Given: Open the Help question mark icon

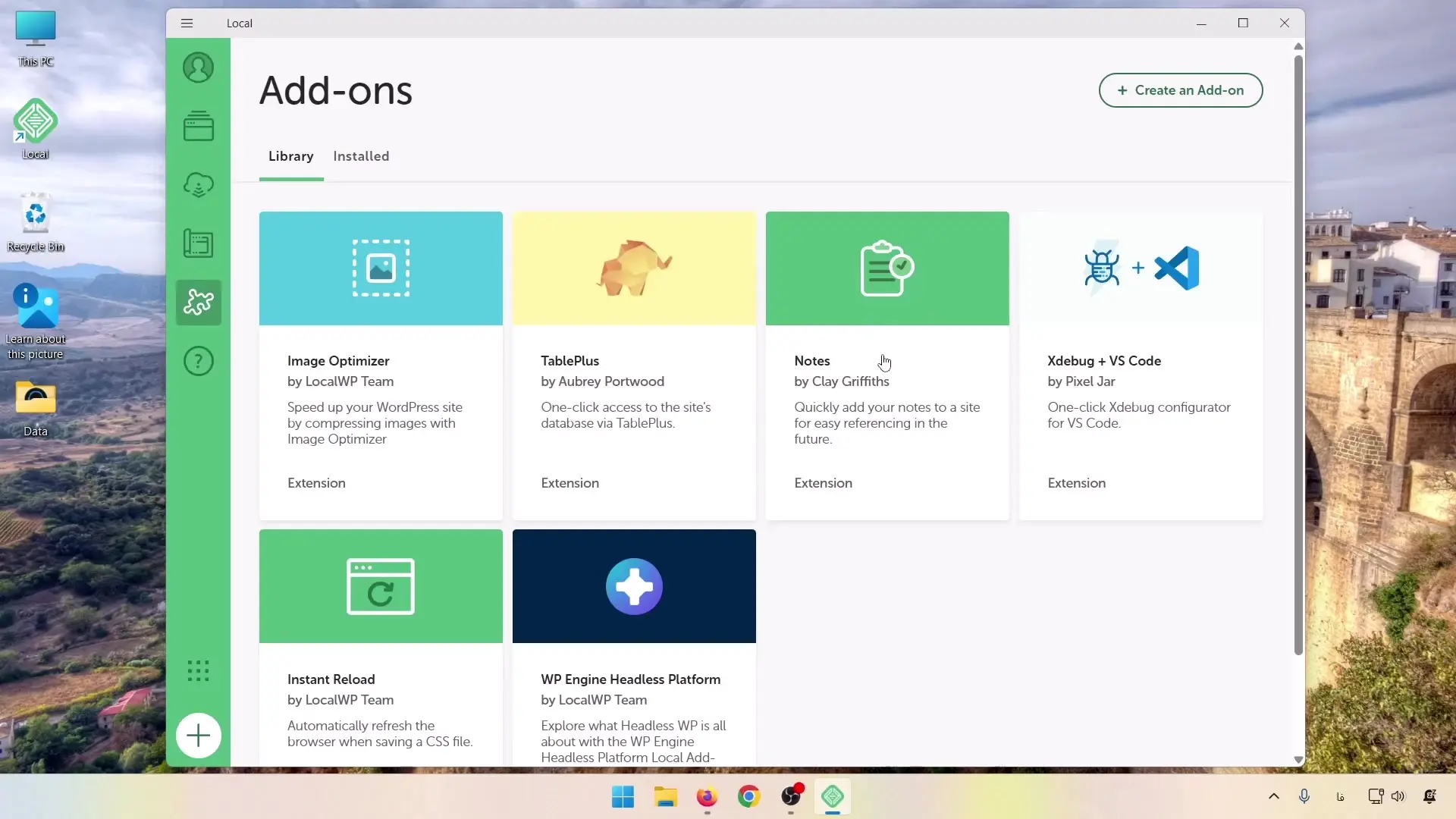Looking at the screenshot, I should click(x=198, y=361).
